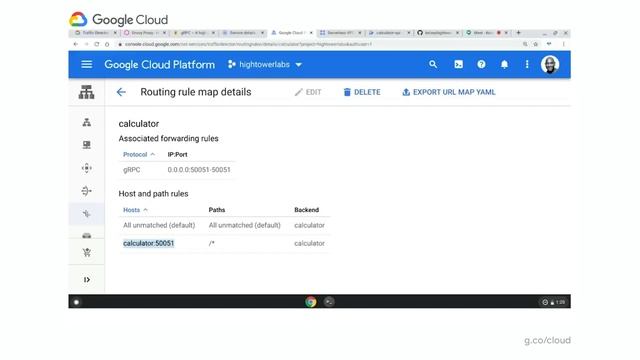Screen dimensions: 640x360
Task: Click the 0.0.0.0:50051-50051 address cell
Action: (x=199, y=170)
